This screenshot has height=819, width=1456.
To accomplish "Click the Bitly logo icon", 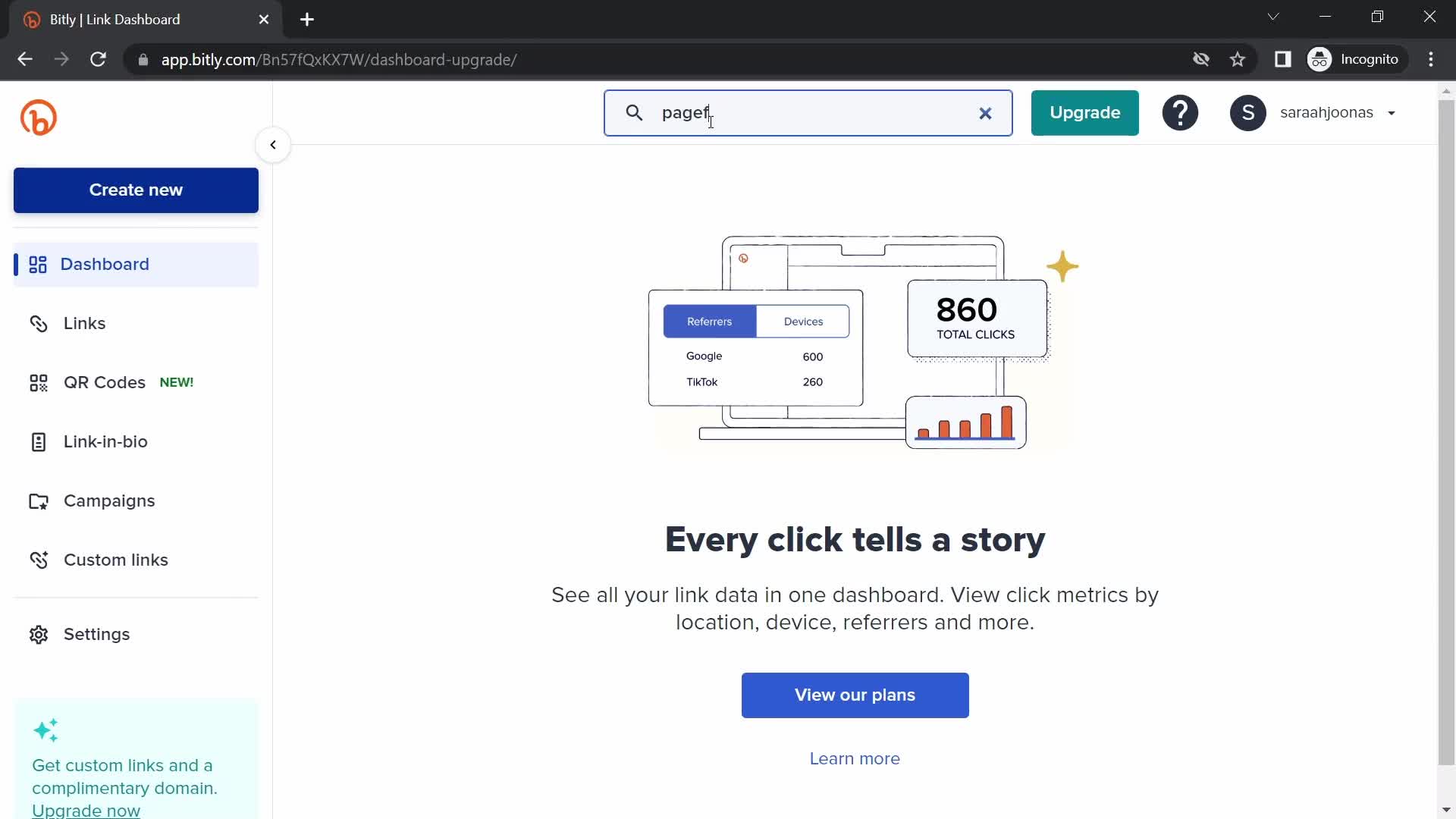I will click(x=39, y=117).
